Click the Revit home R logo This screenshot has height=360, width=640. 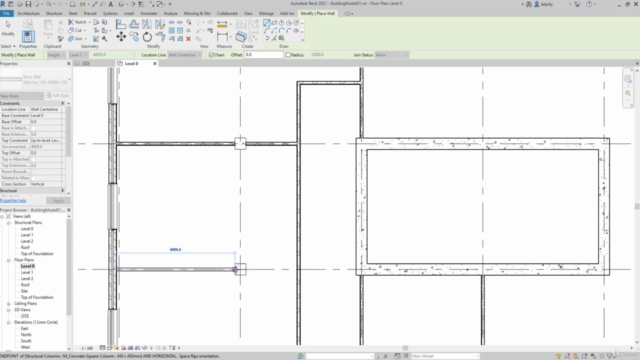coord(3,4)
